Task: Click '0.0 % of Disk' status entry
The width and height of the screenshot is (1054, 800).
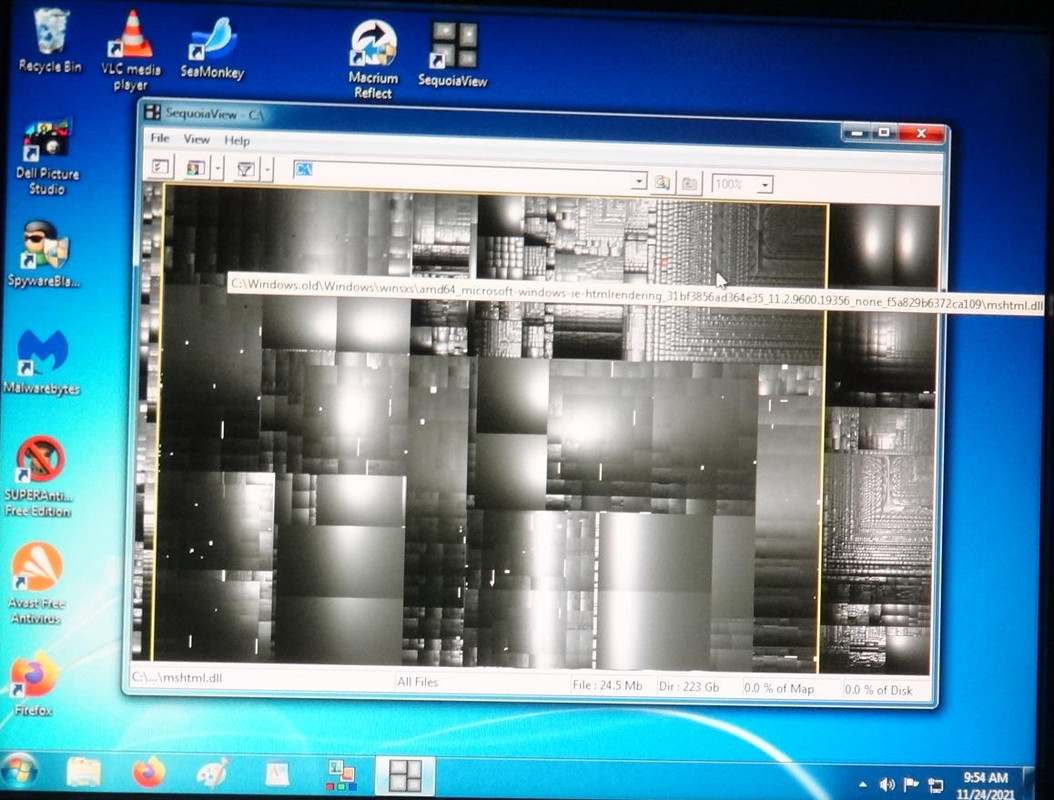Action: (x=879, y=689)
